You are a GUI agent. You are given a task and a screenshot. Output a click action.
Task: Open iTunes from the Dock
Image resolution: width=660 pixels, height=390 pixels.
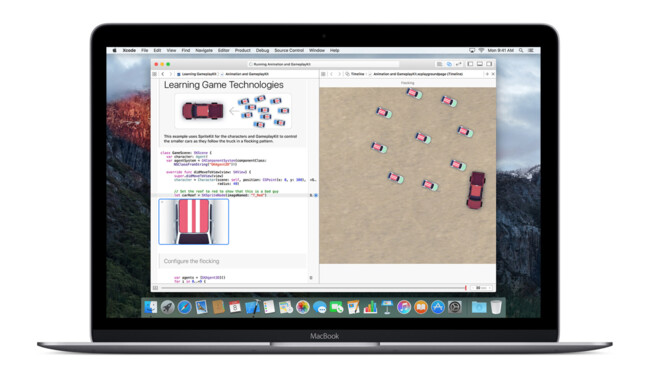[404, 308]
